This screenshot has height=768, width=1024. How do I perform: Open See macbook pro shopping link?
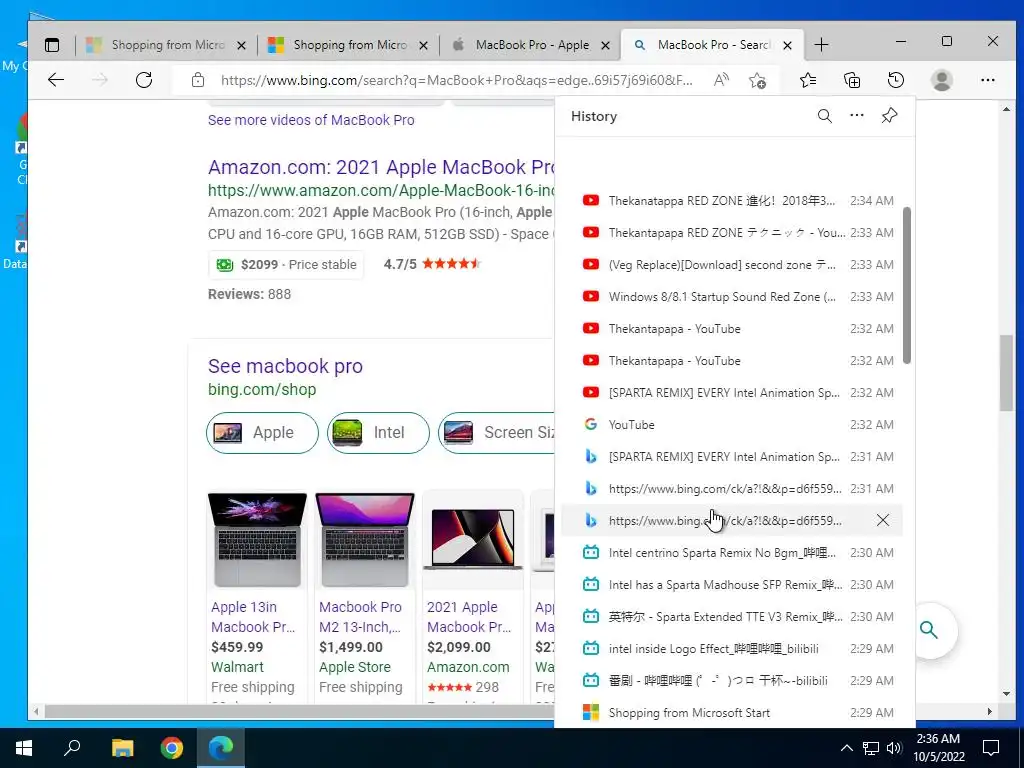click(x=285, y=366)
